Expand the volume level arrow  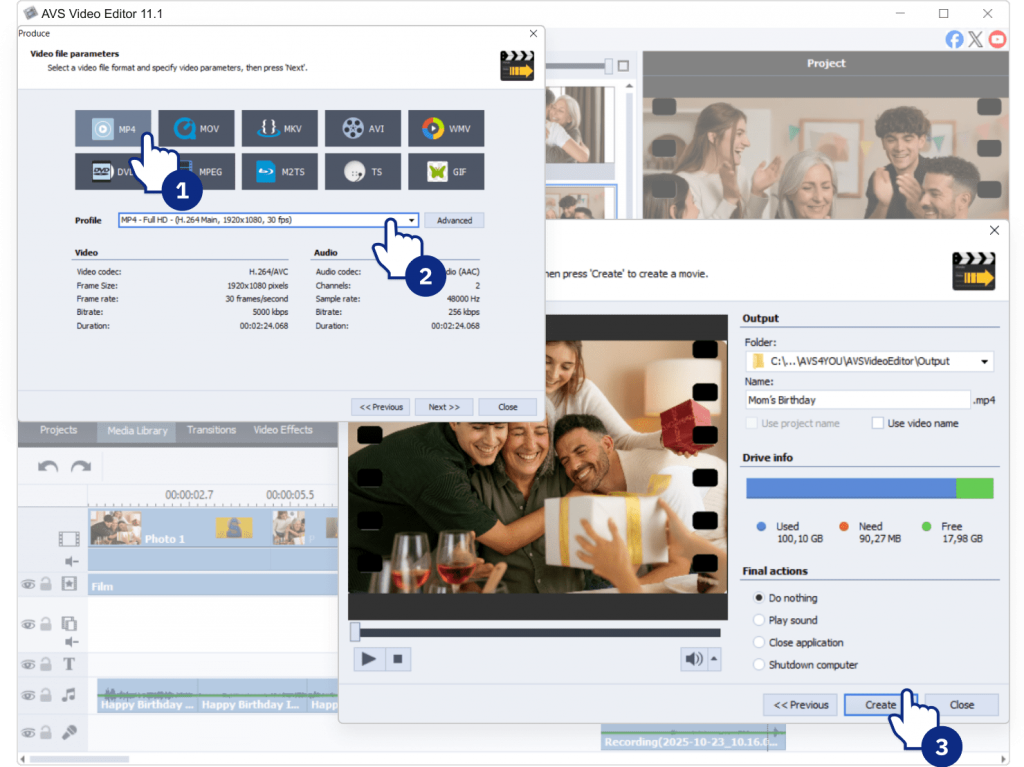(x=714, y=659)
